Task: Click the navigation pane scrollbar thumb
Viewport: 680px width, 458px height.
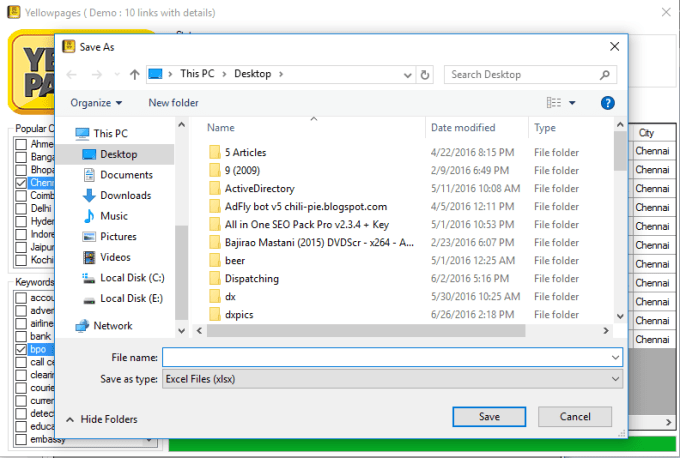Action: (181, 272)
